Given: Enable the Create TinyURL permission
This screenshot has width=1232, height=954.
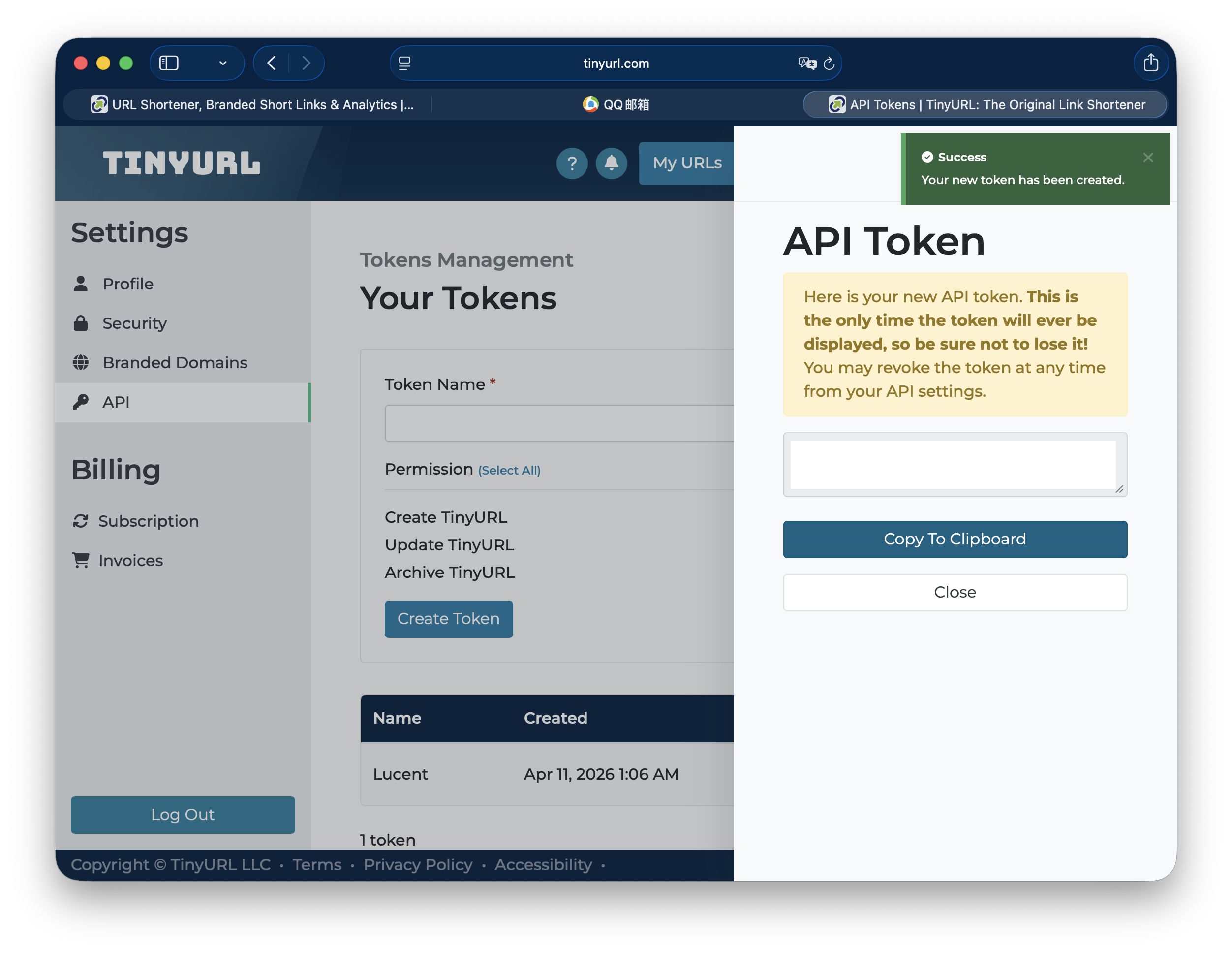Looking at the screenshot, I should tap(446, 516).
